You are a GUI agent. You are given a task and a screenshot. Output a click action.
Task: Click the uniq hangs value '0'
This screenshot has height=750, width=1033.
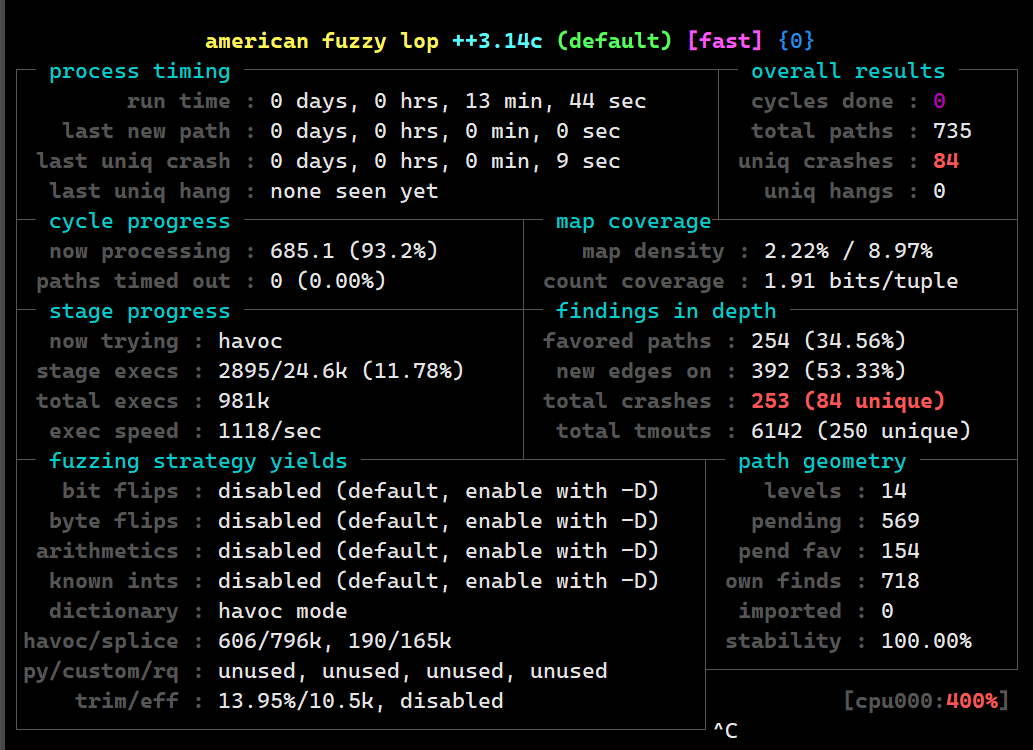click(x=939, y=192)
